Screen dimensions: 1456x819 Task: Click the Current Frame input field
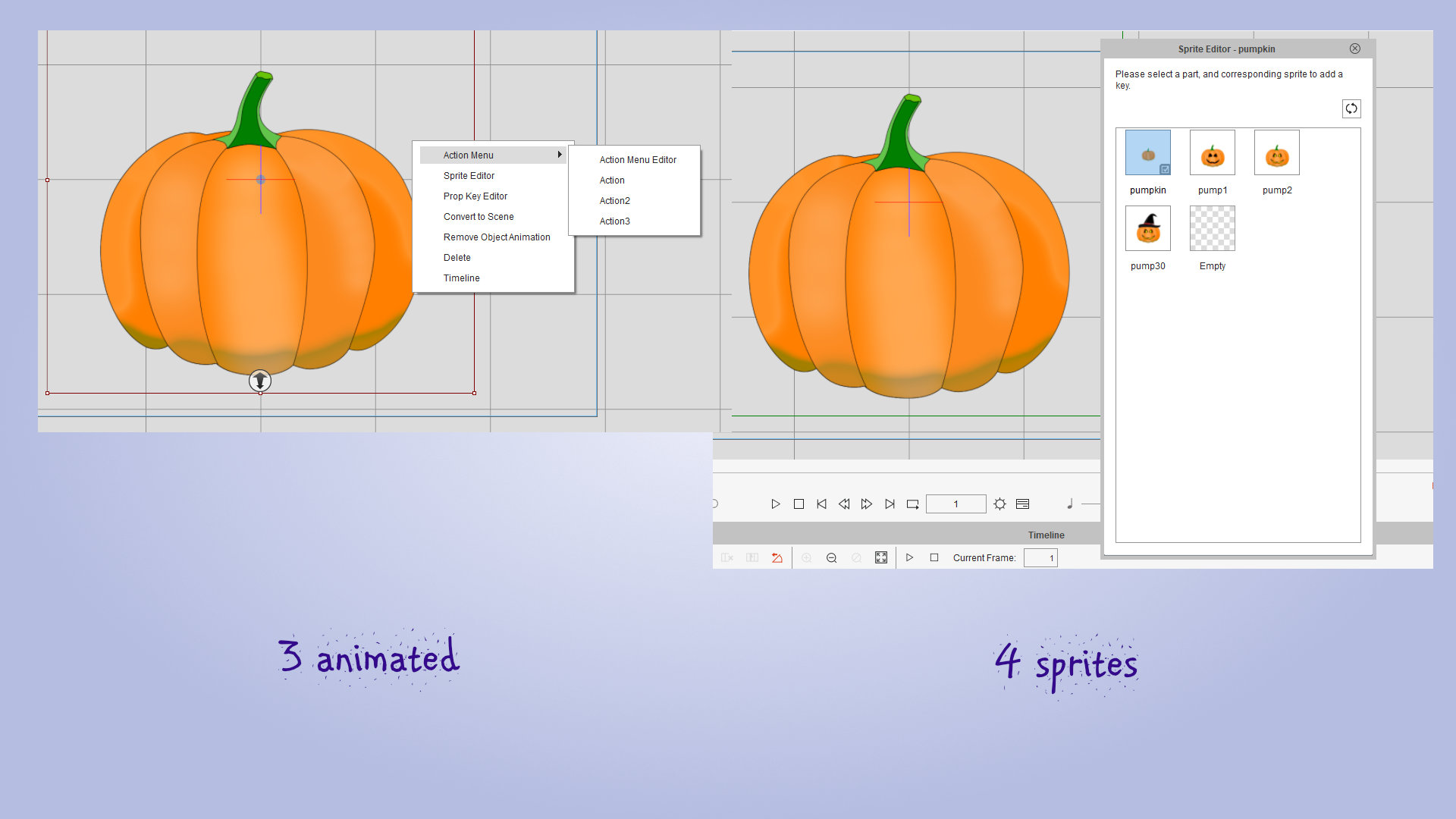click(1040, 558)
